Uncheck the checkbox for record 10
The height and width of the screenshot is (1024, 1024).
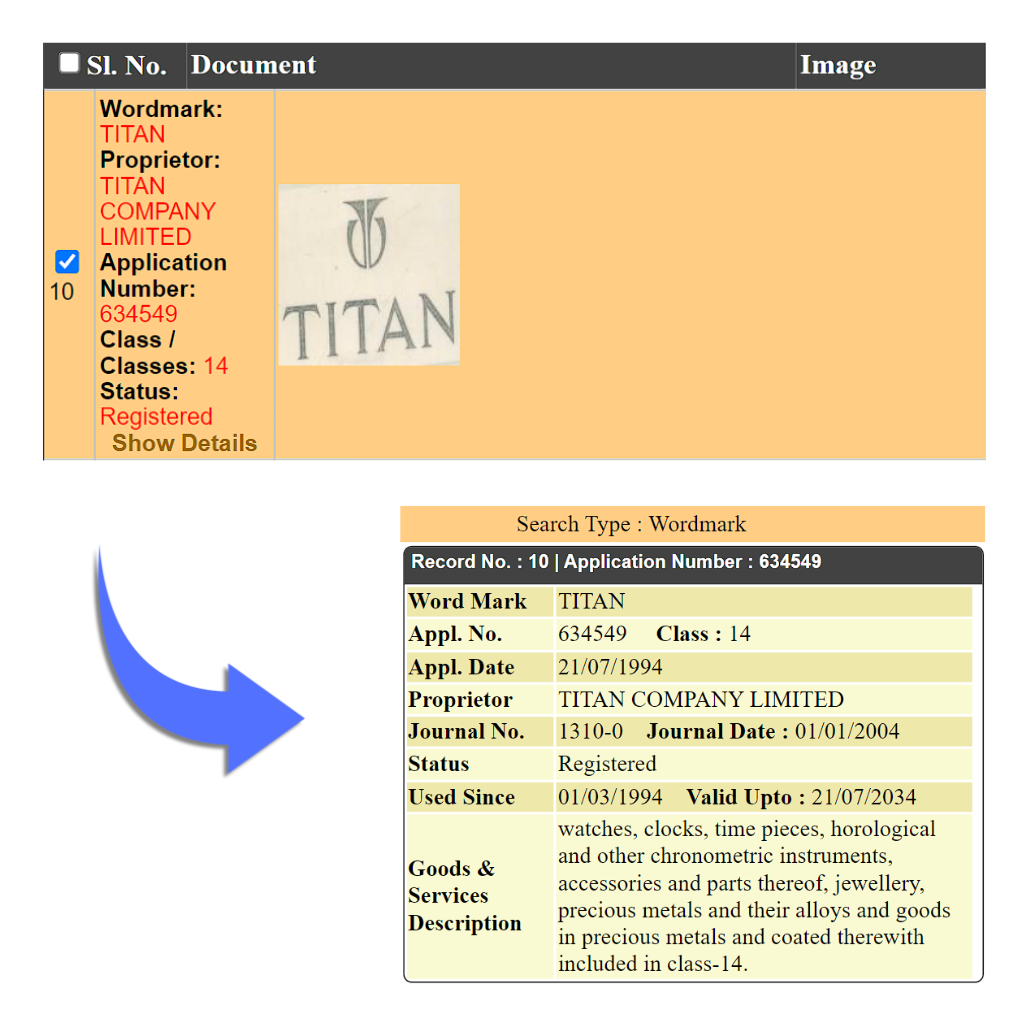coord(67,262)
